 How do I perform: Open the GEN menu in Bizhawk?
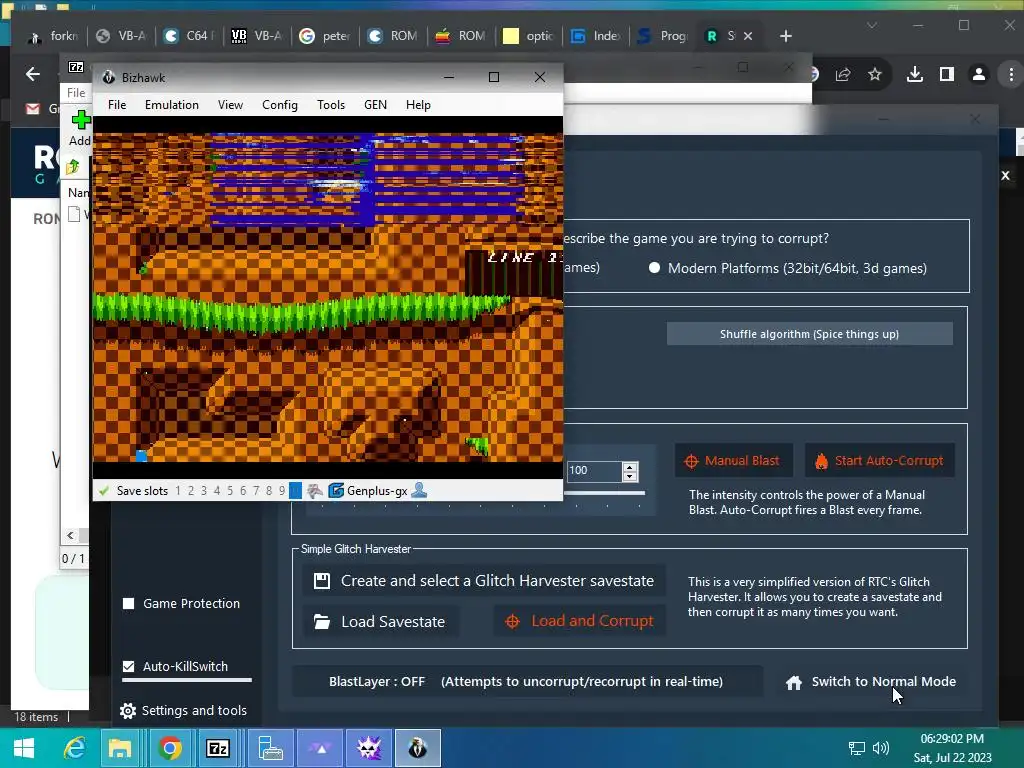[x=375, y=104]
